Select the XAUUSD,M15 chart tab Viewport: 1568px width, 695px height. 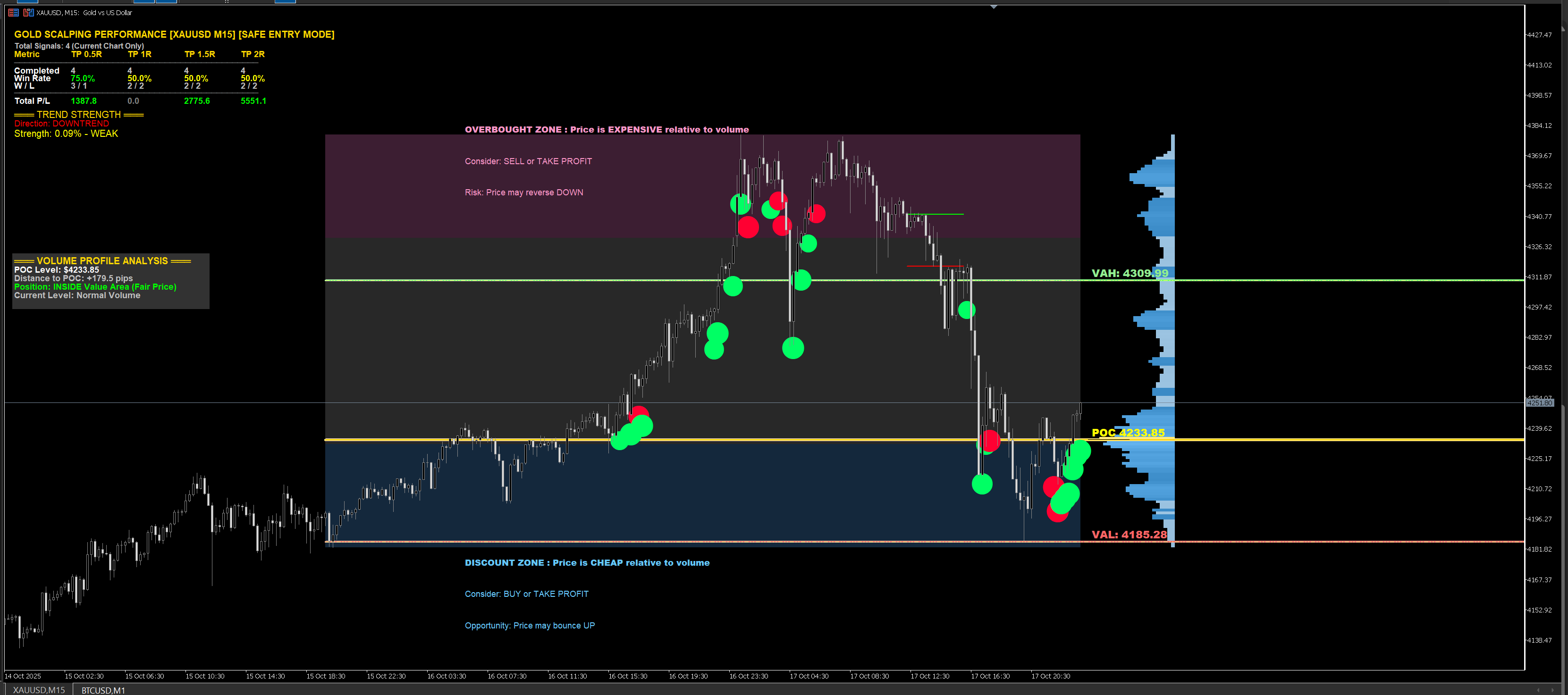pos(39,689)
